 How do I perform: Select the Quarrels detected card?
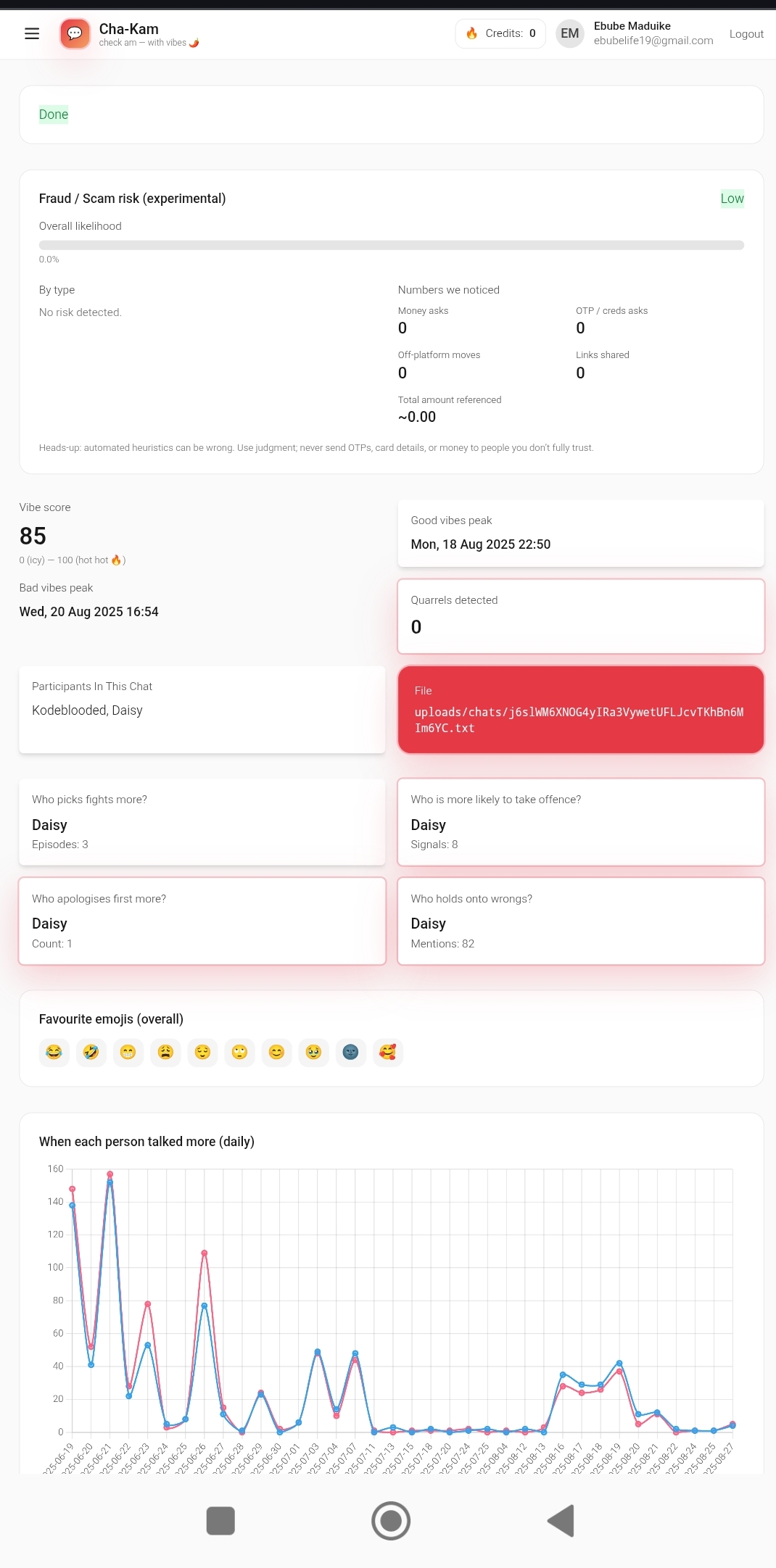coord(581,616)
